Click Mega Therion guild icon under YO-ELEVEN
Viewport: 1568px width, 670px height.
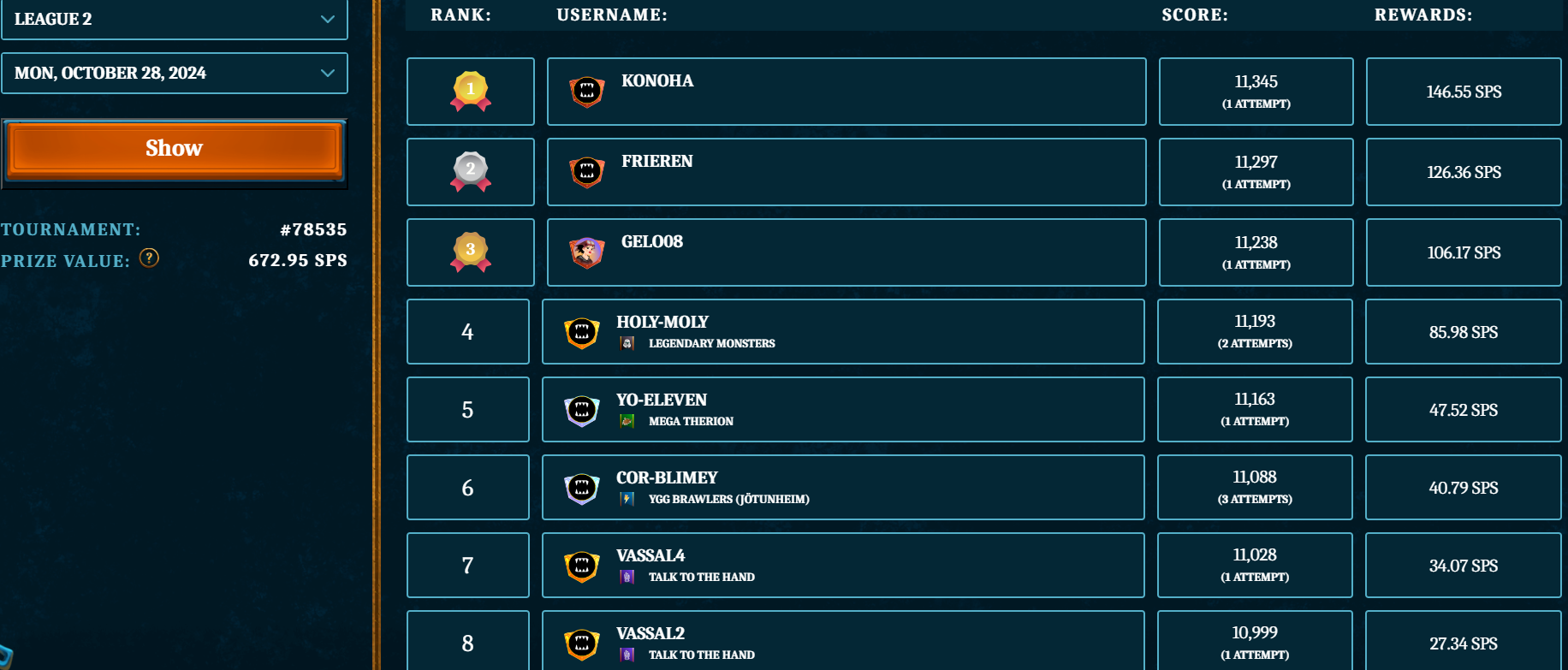point(627,421)
